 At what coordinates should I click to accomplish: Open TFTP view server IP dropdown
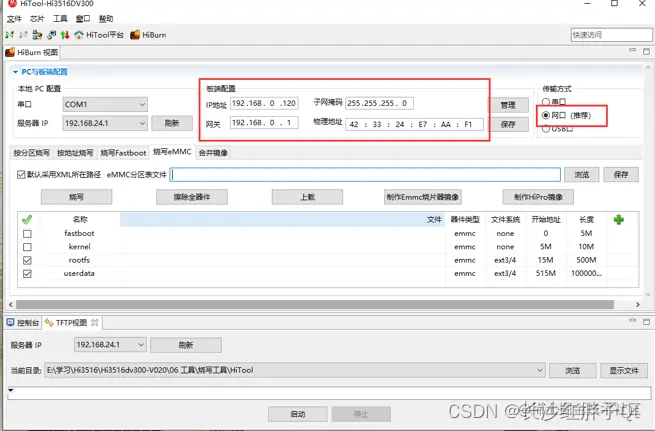tap(110, 345)
